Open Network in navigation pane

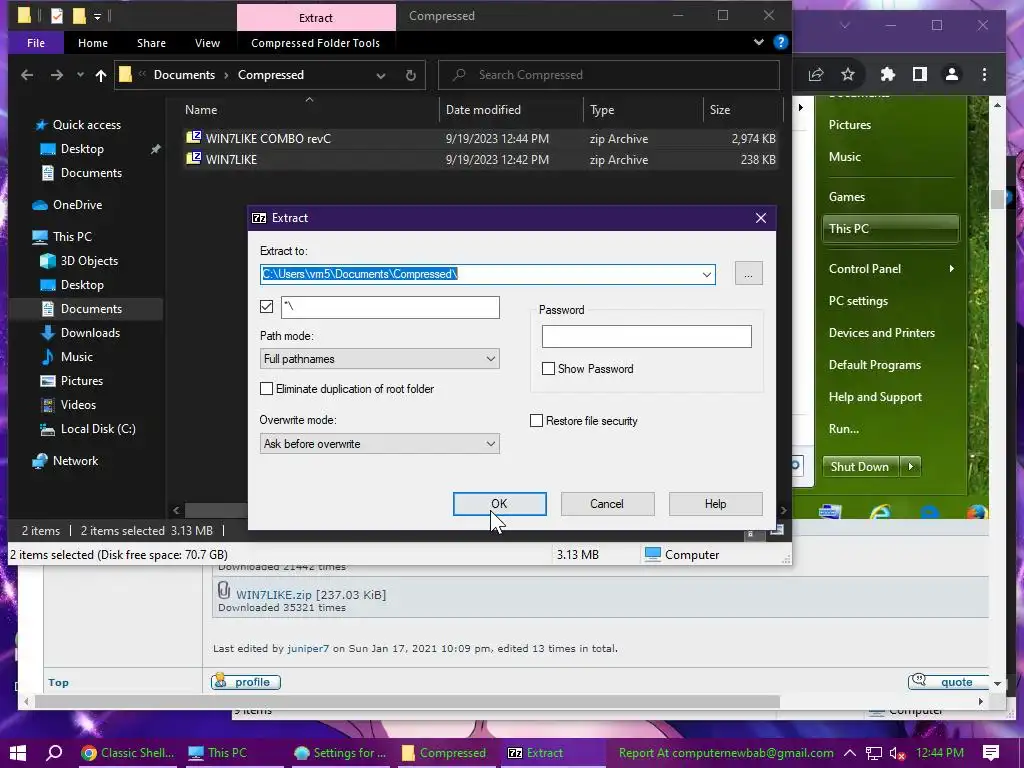coord(75,461)
